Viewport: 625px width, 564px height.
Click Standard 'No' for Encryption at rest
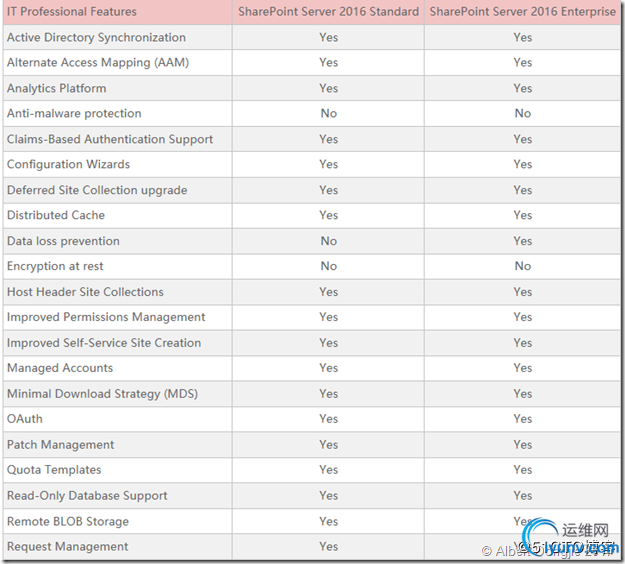[x=329, y=266]
